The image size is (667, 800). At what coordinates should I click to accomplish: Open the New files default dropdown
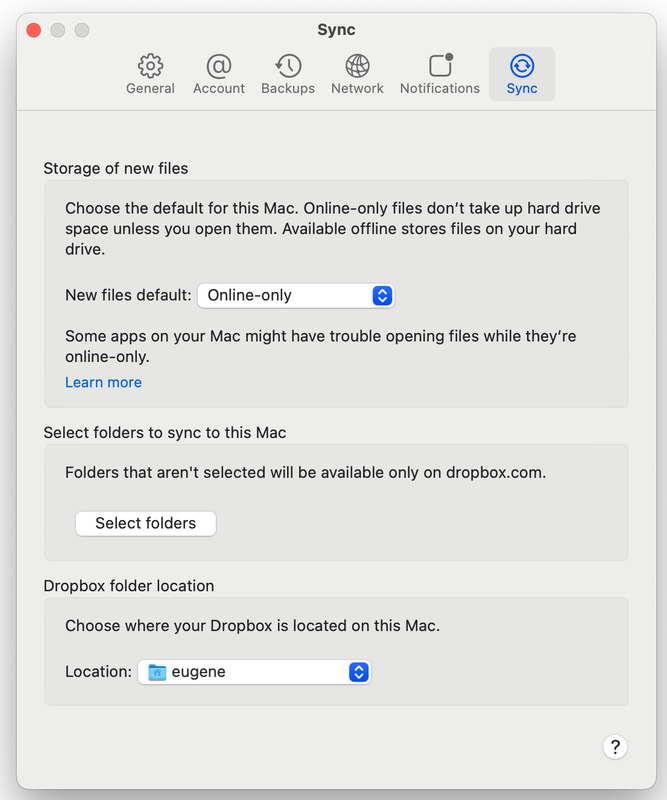point(295,295)
